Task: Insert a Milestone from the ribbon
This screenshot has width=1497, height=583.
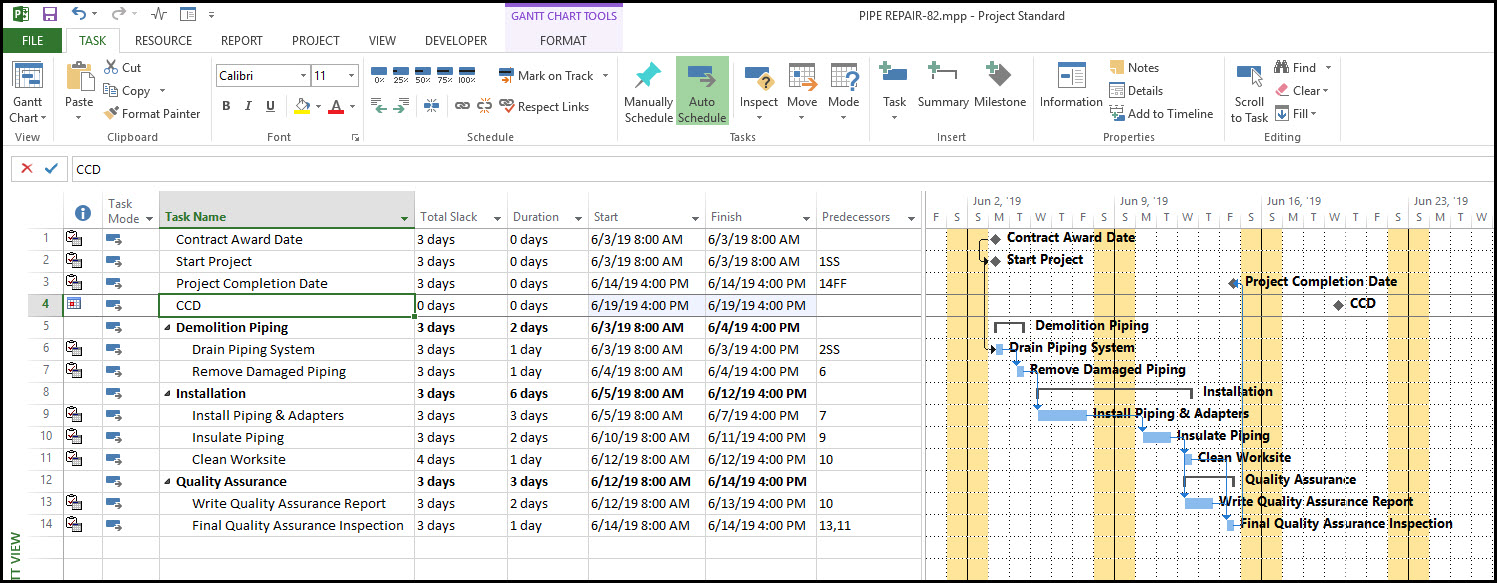Action: pyautogui.click(x=1000, y=85)
